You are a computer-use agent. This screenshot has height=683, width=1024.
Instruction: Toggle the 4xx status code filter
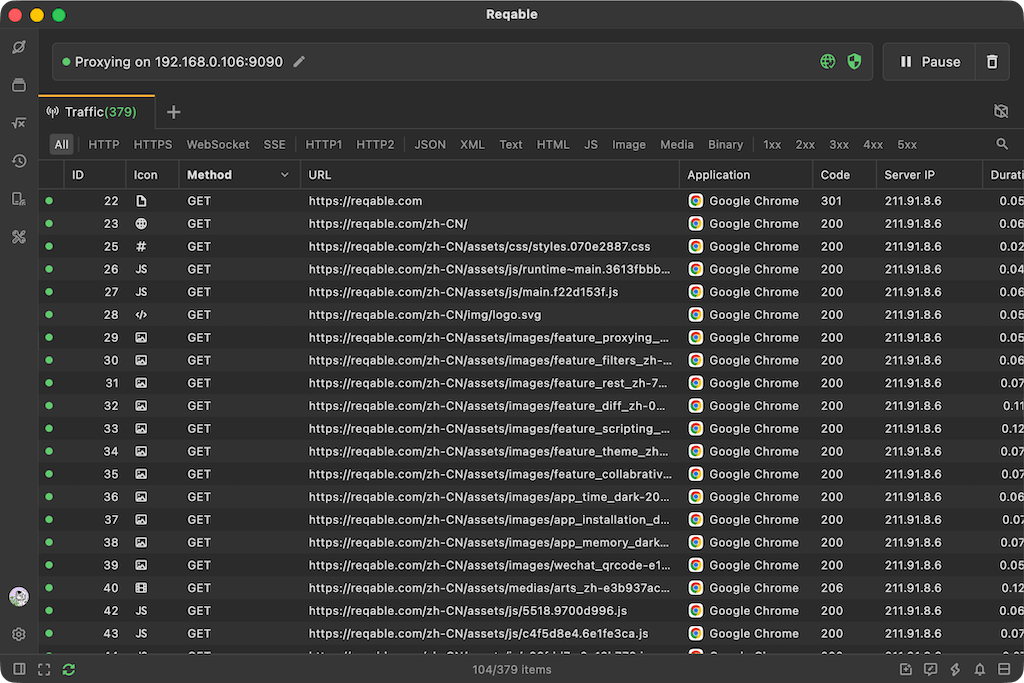pyautogui.click(x=872, y=144)
